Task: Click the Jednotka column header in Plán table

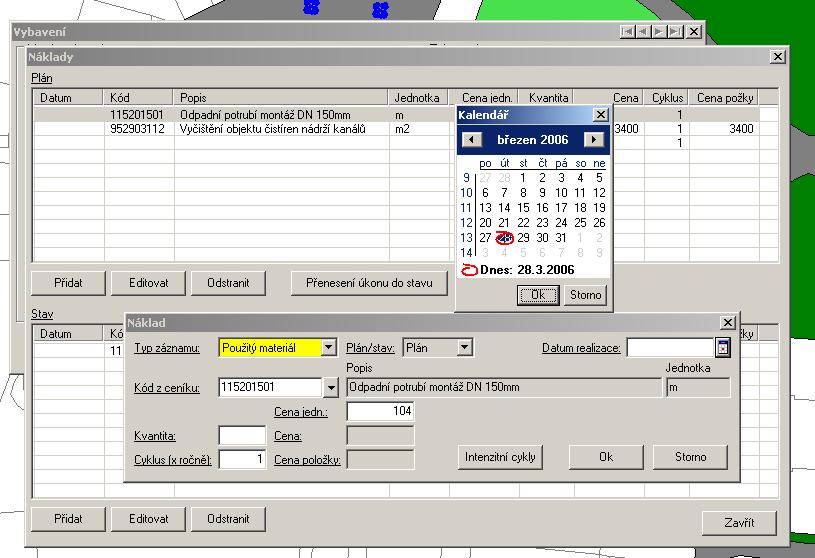Action: tap(419, 98)
